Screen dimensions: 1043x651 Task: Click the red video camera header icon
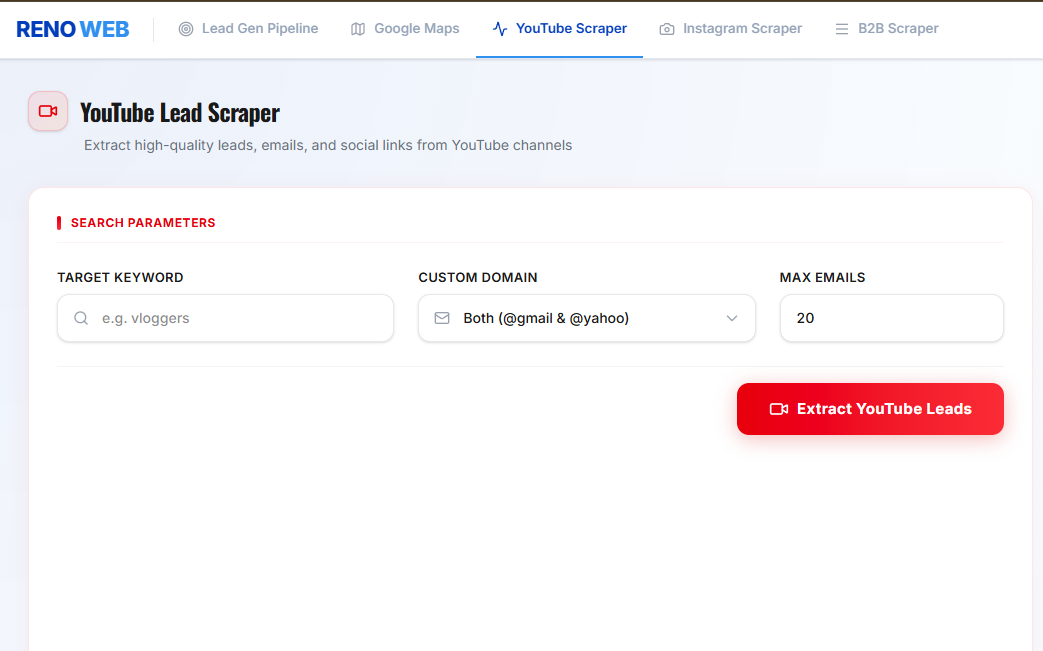tap(48, 111)
